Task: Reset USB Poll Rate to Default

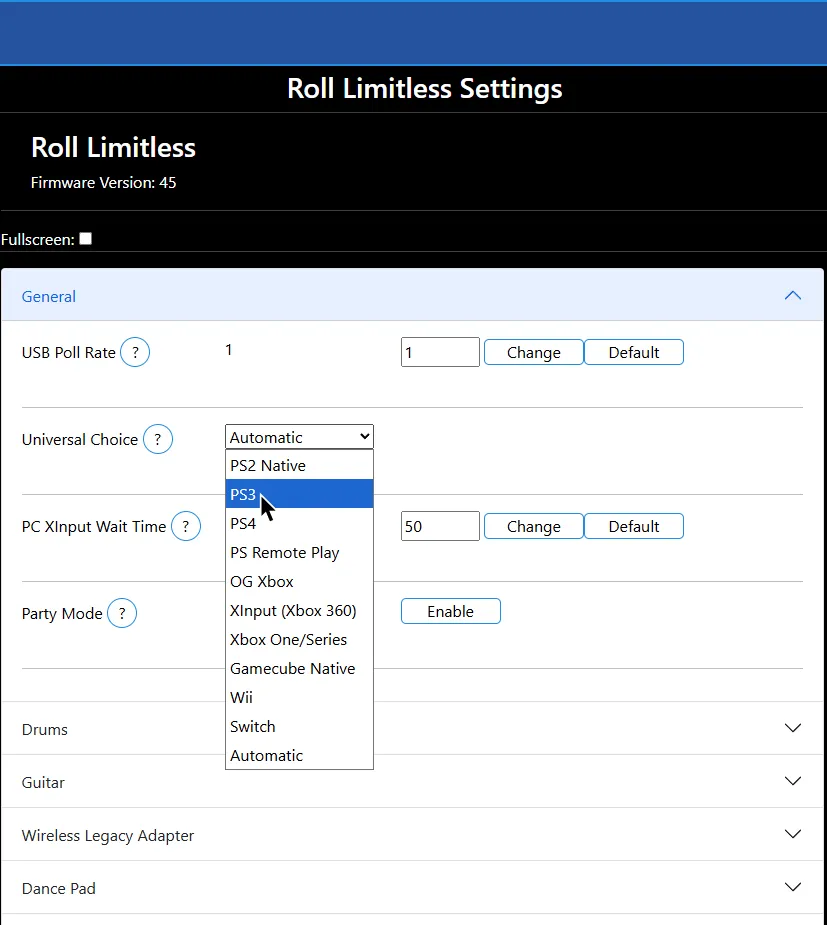Action: coord(634,352)
